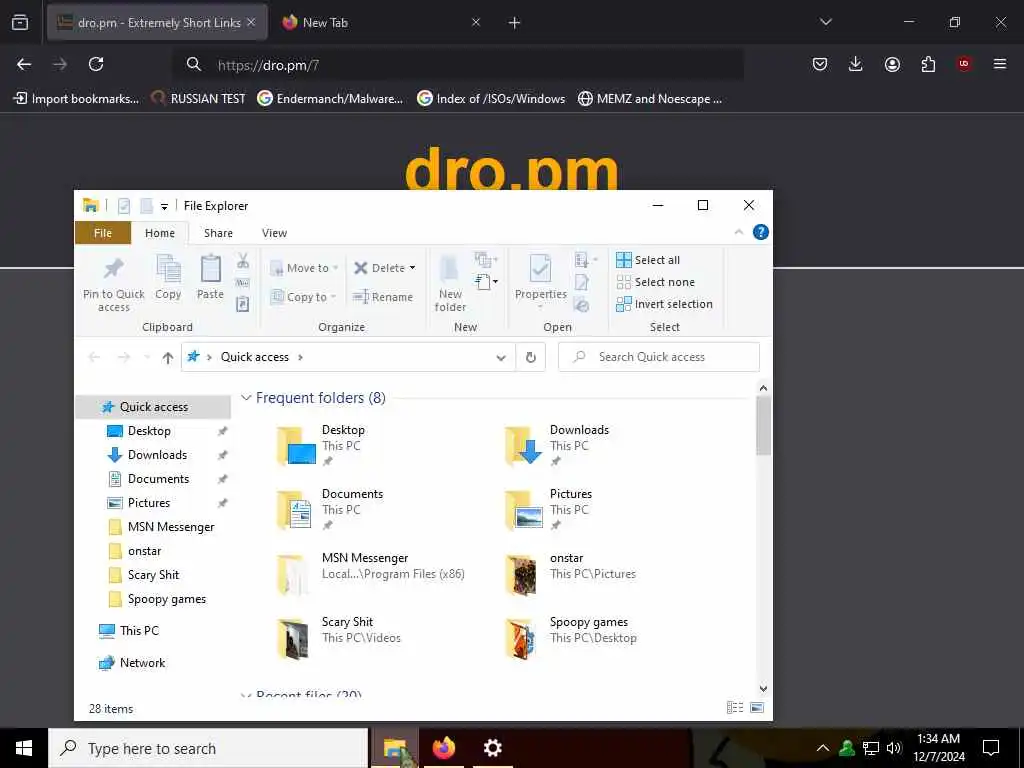Click the Windows Start button
This screenshot has height=768, width=1024.
click(24, 748)
